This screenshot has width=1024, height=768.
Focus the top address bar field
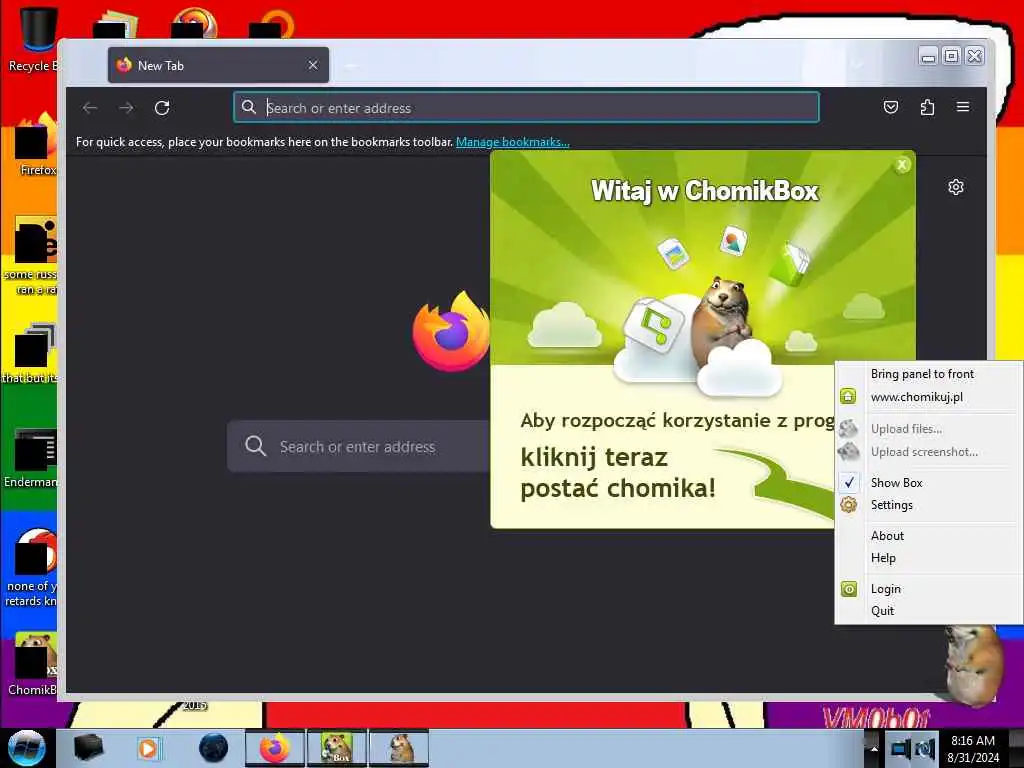point(526,108)
